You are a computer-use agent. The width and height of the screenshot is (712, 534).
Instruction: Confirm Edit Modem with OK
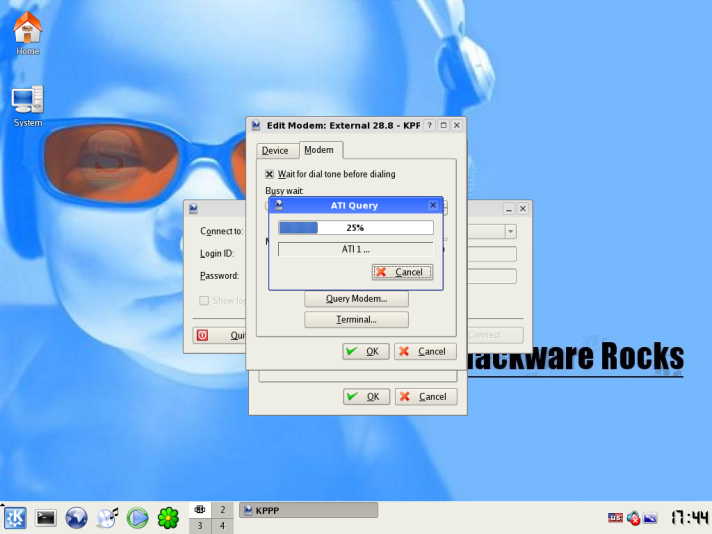point(366,351)
